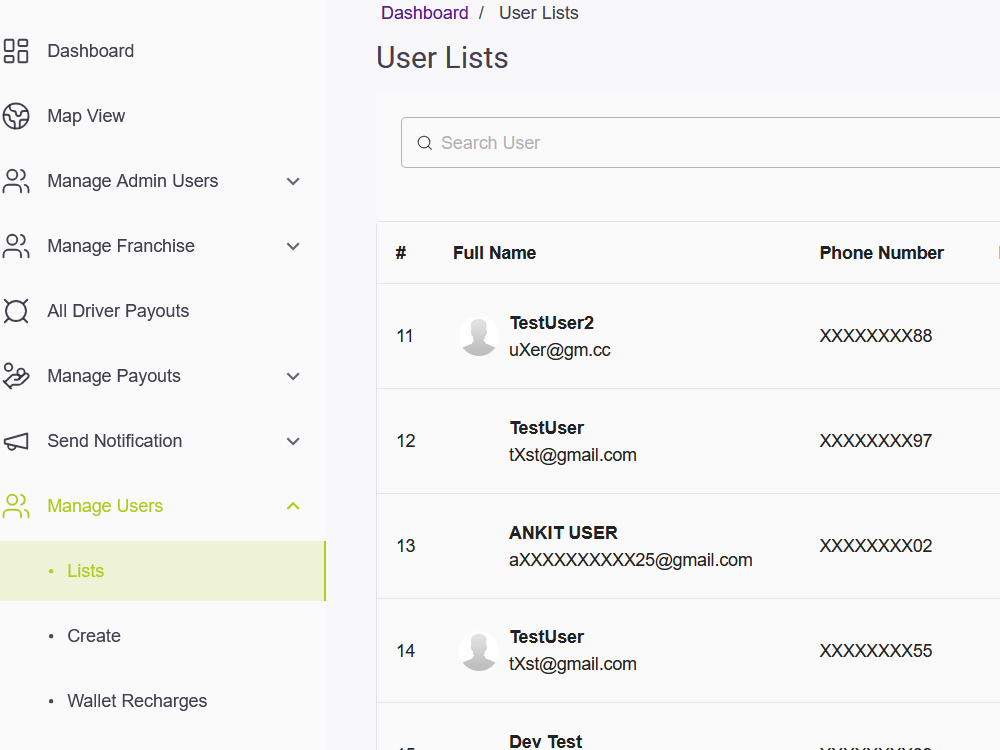The image size is (1000, 750).
Task: Click the Dashboard breadcrumb link
Action: 425,13
